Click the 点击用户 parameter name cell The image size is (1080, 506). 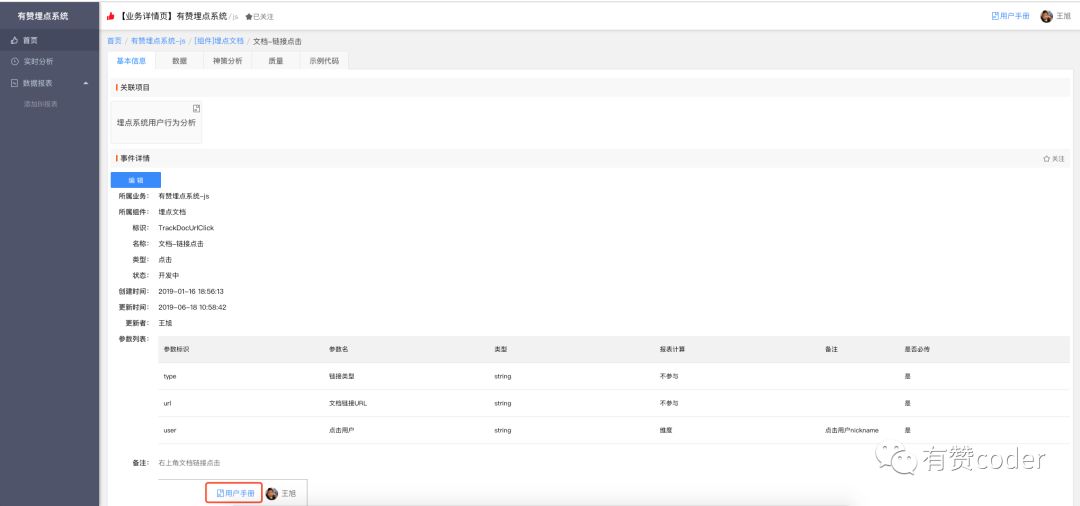[342, 430]
